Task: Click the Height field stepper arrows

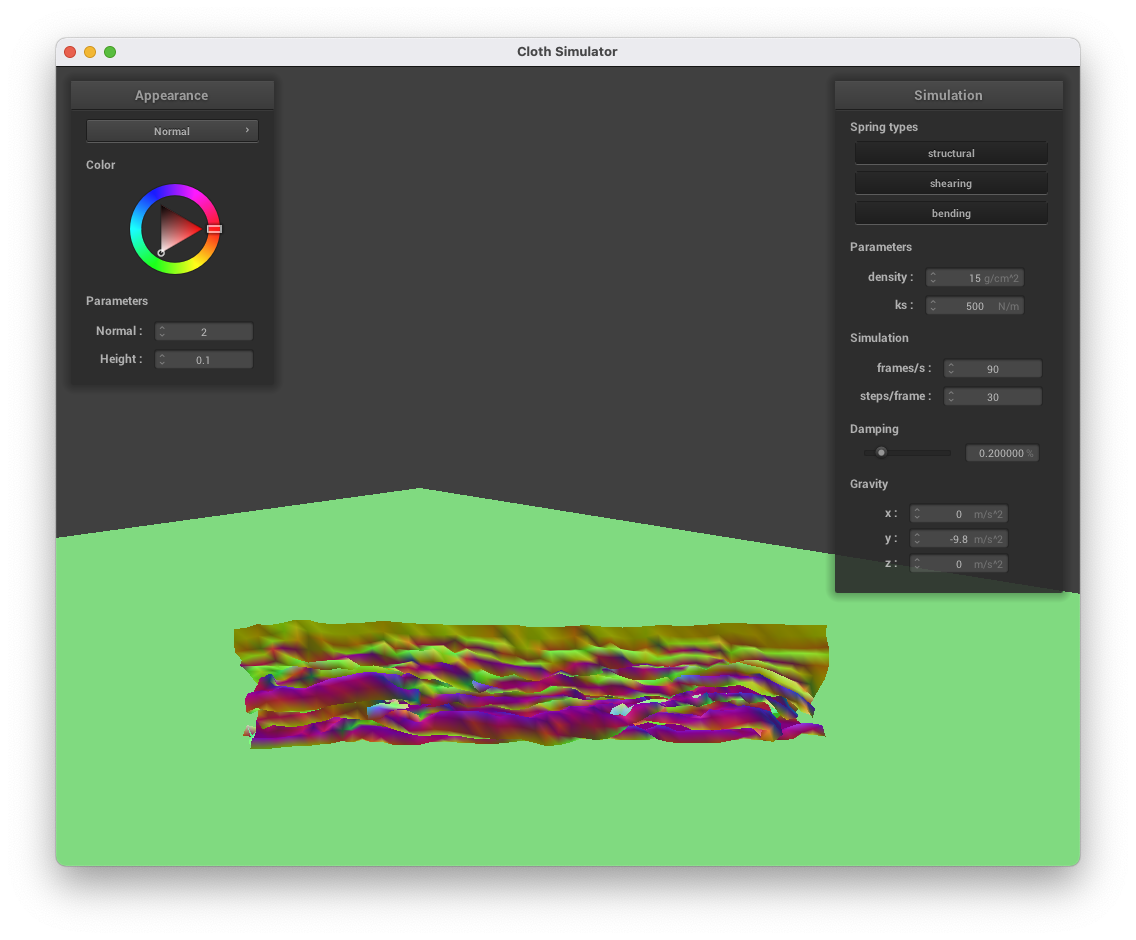Action: (162, 360)
